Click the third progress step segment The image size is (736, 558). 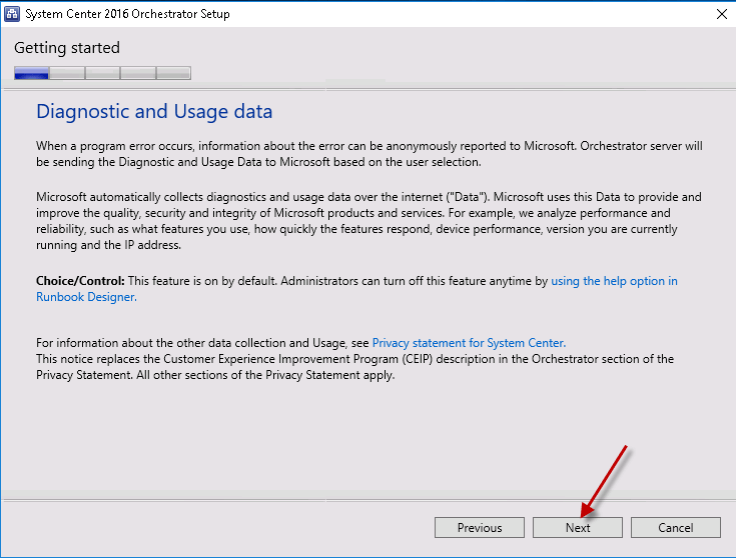pos(102,72)
